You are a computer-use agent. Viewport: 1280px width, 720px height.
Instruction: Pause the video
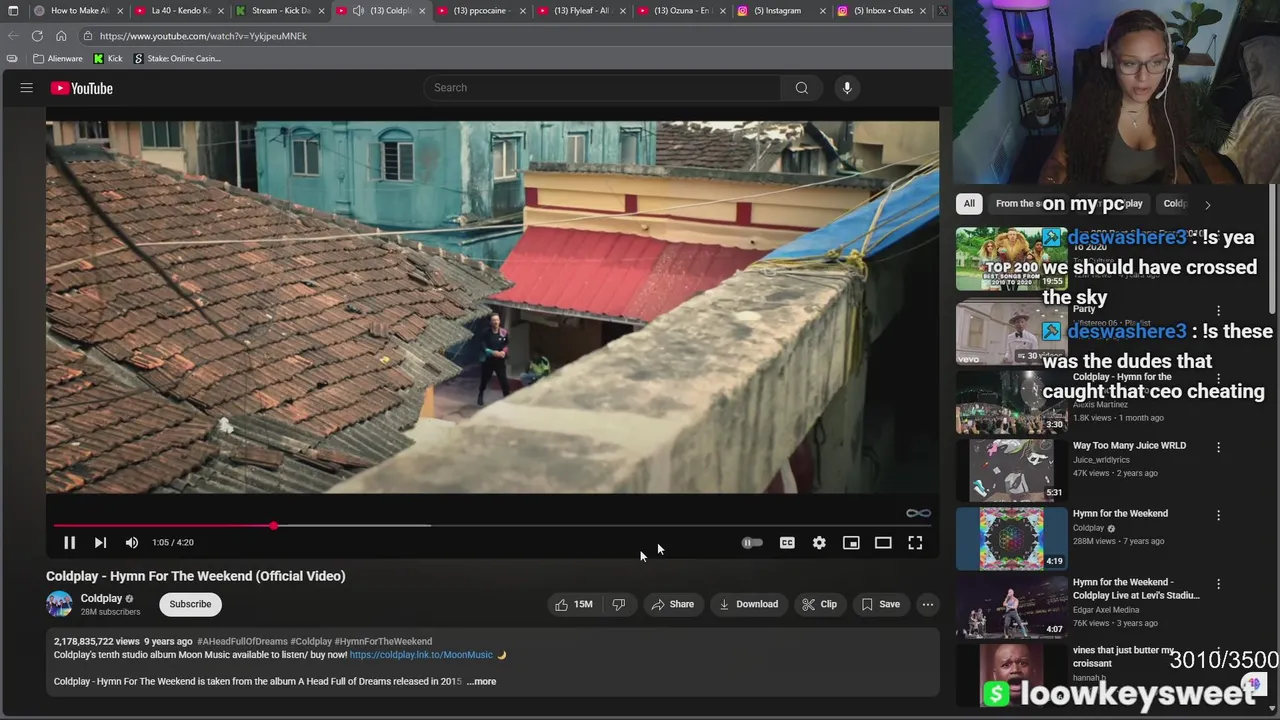(69, 542)
